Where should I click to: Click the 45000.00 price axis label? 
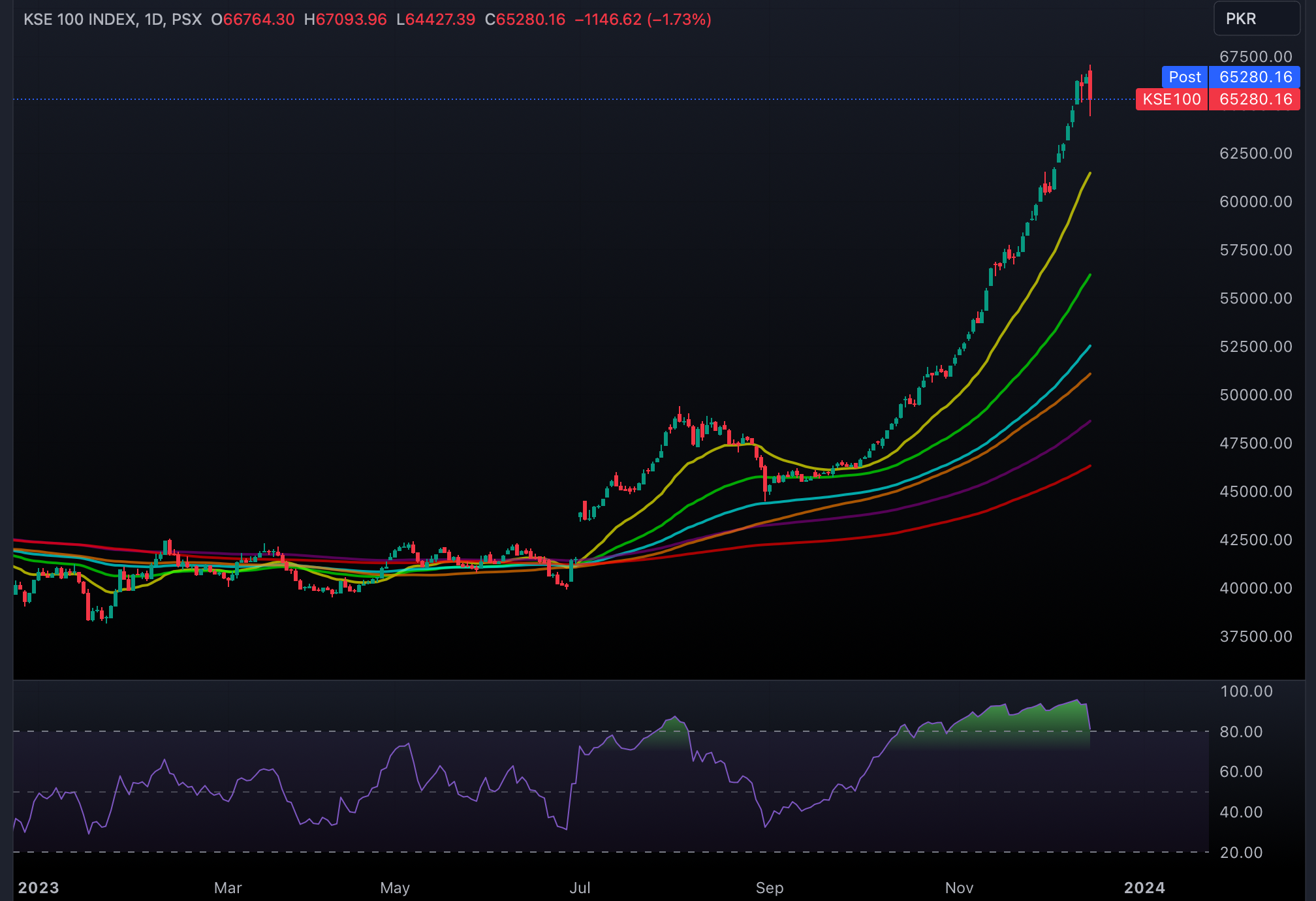coord(1255,492)
